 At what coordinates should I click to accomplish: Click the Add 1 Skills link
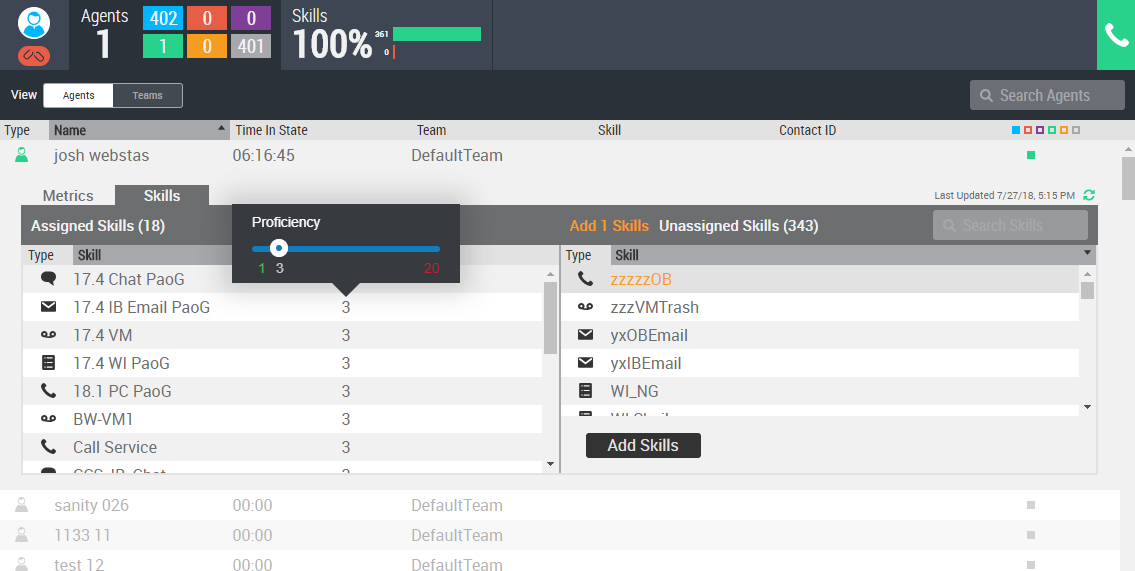(609, 226)
